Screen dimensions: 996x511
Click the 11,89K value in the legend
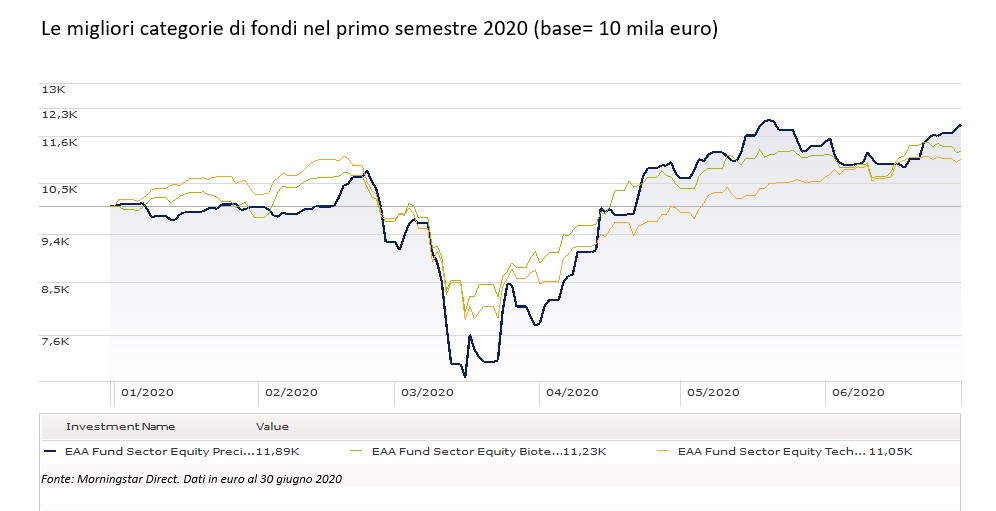(279, 452)
